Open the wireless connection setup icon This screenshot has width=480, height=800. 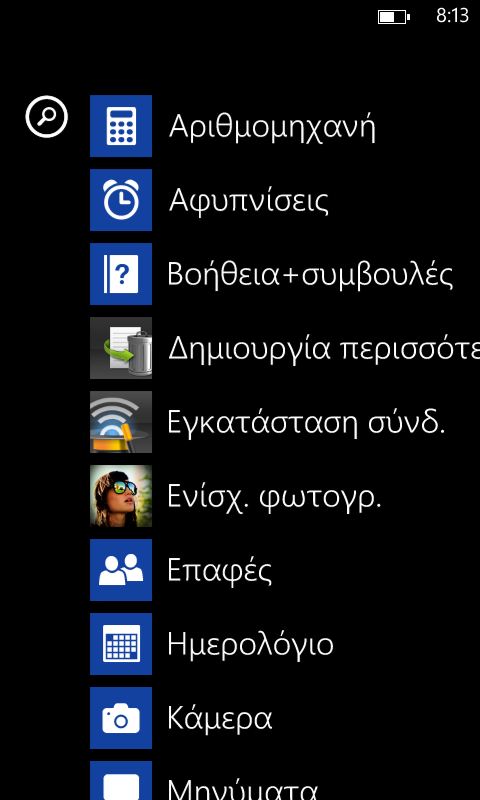point(121,422)
